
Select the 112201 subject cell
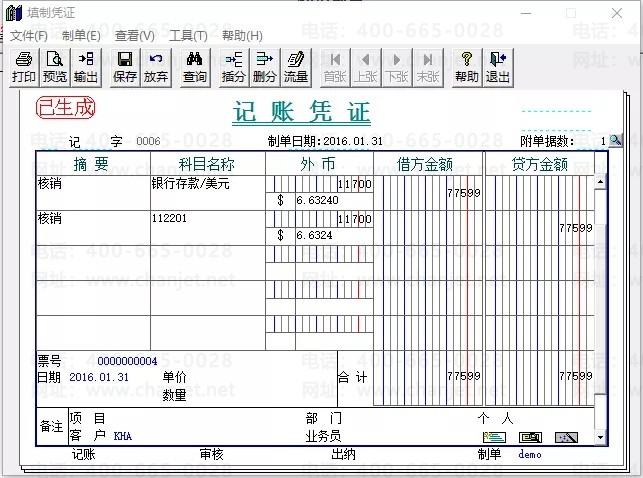click(208, 228)
